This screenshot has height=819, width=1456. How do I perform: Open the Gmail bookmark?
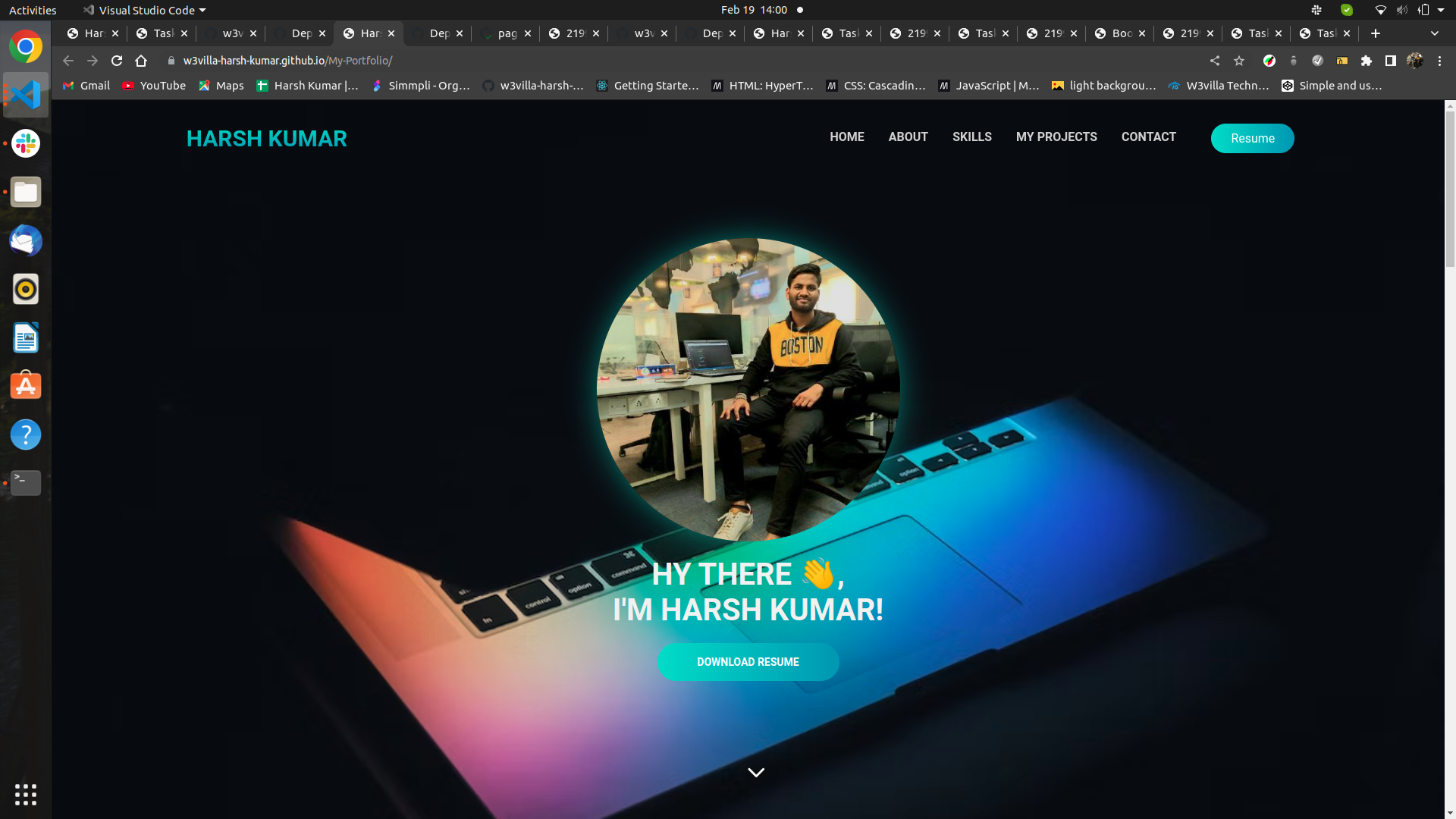point(86,86)
